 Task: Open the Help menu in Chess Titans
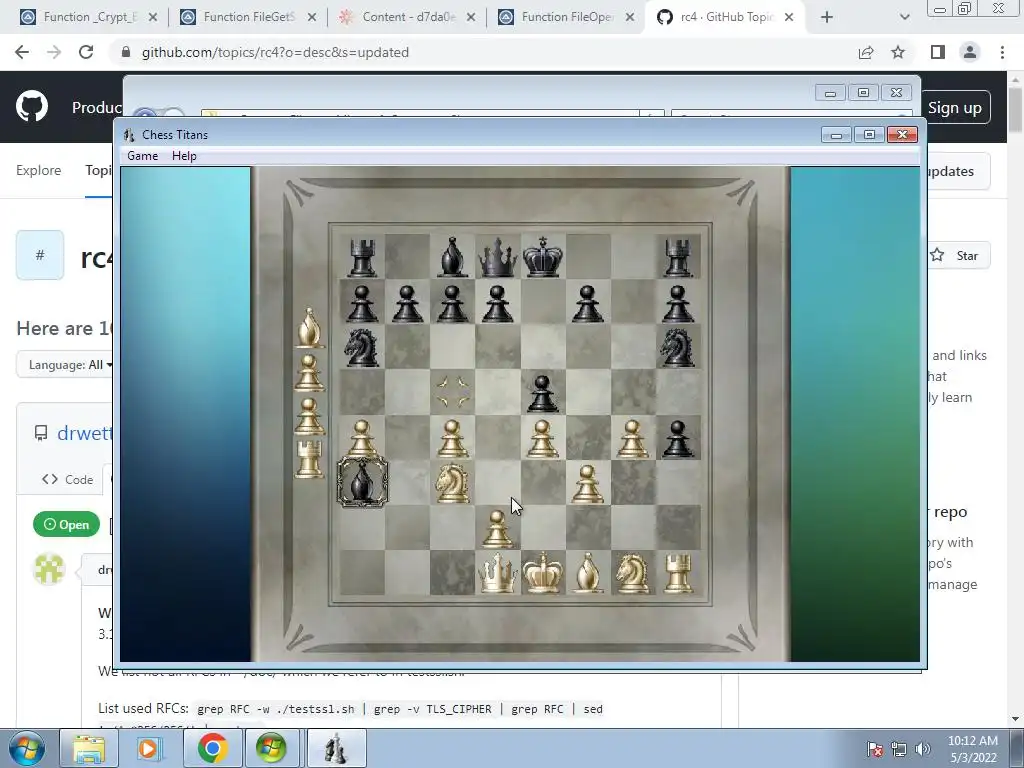[x=184, y=155]
